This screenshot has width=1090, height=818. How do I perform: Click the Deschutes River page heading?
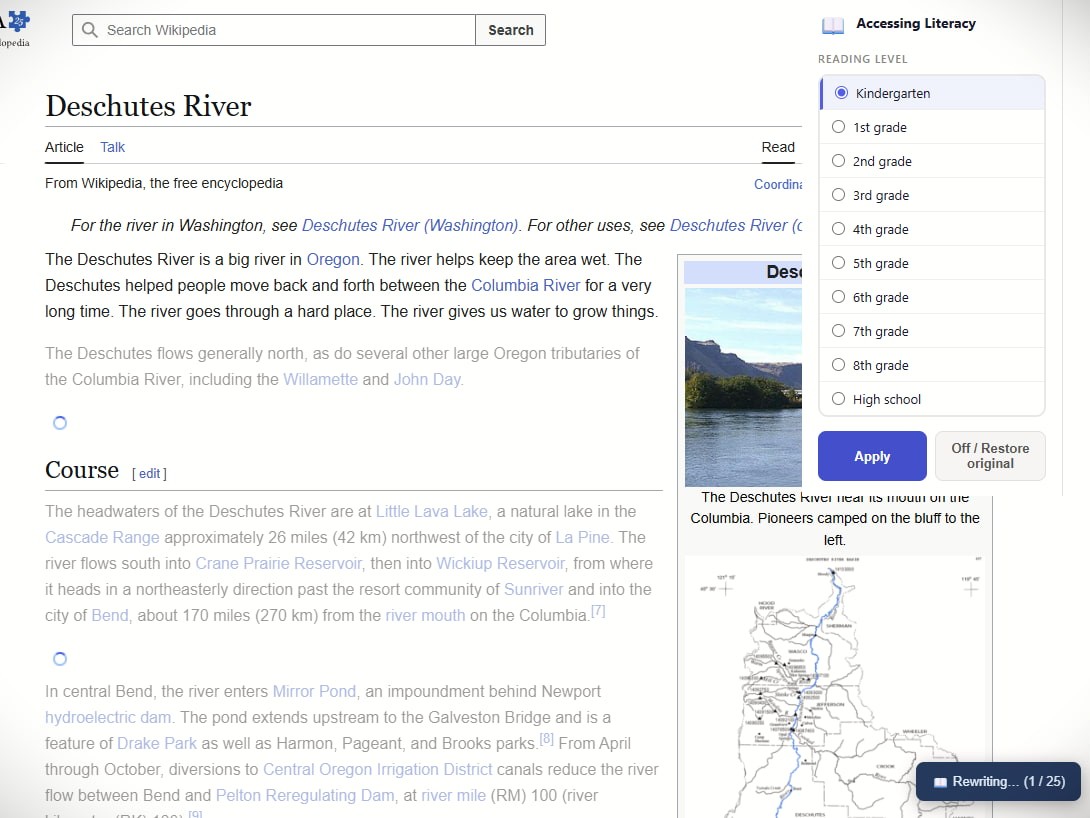coord(148,106)
